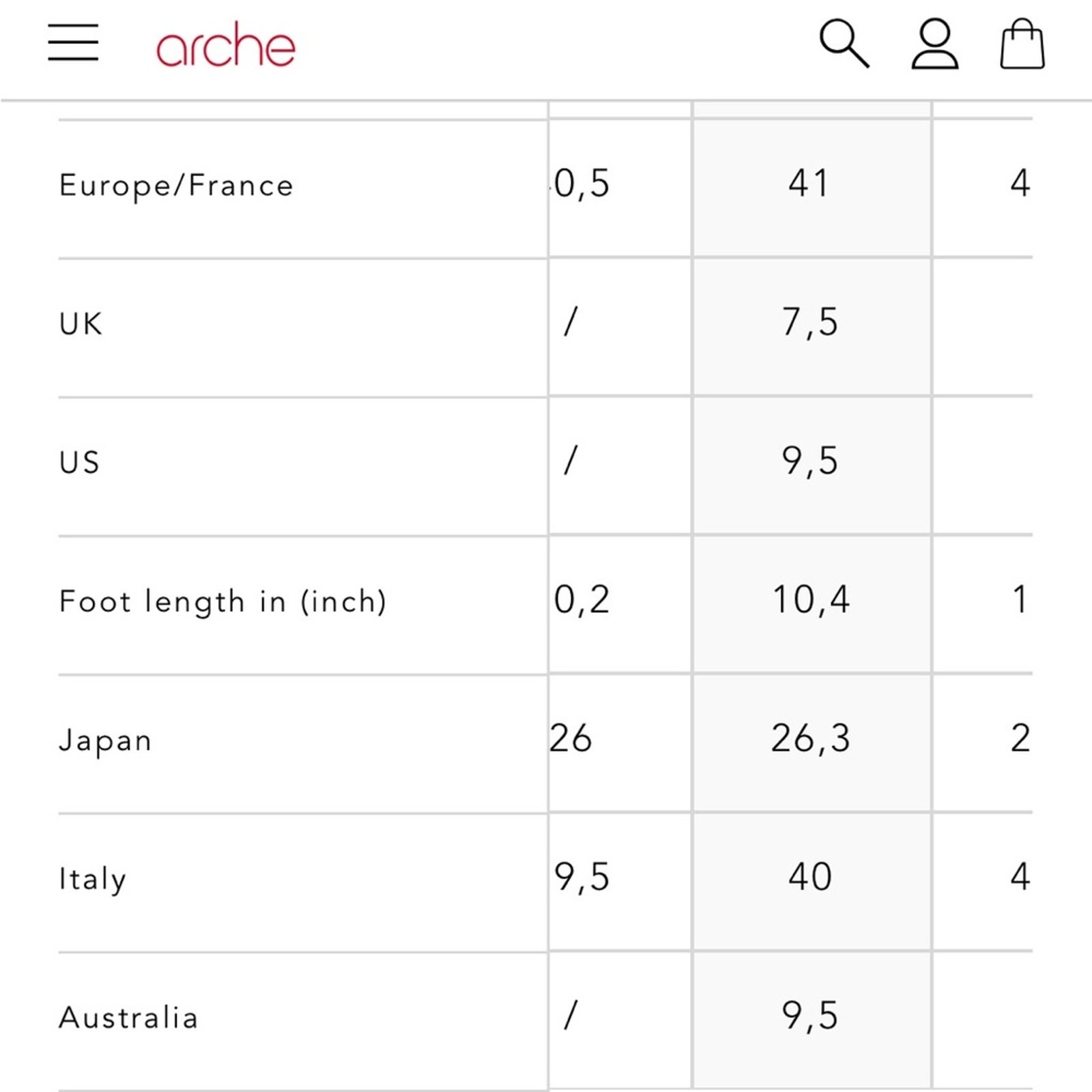1092x1092 pixels.
Task: Click size 40 in the Italy row
Action: [810, 877]
